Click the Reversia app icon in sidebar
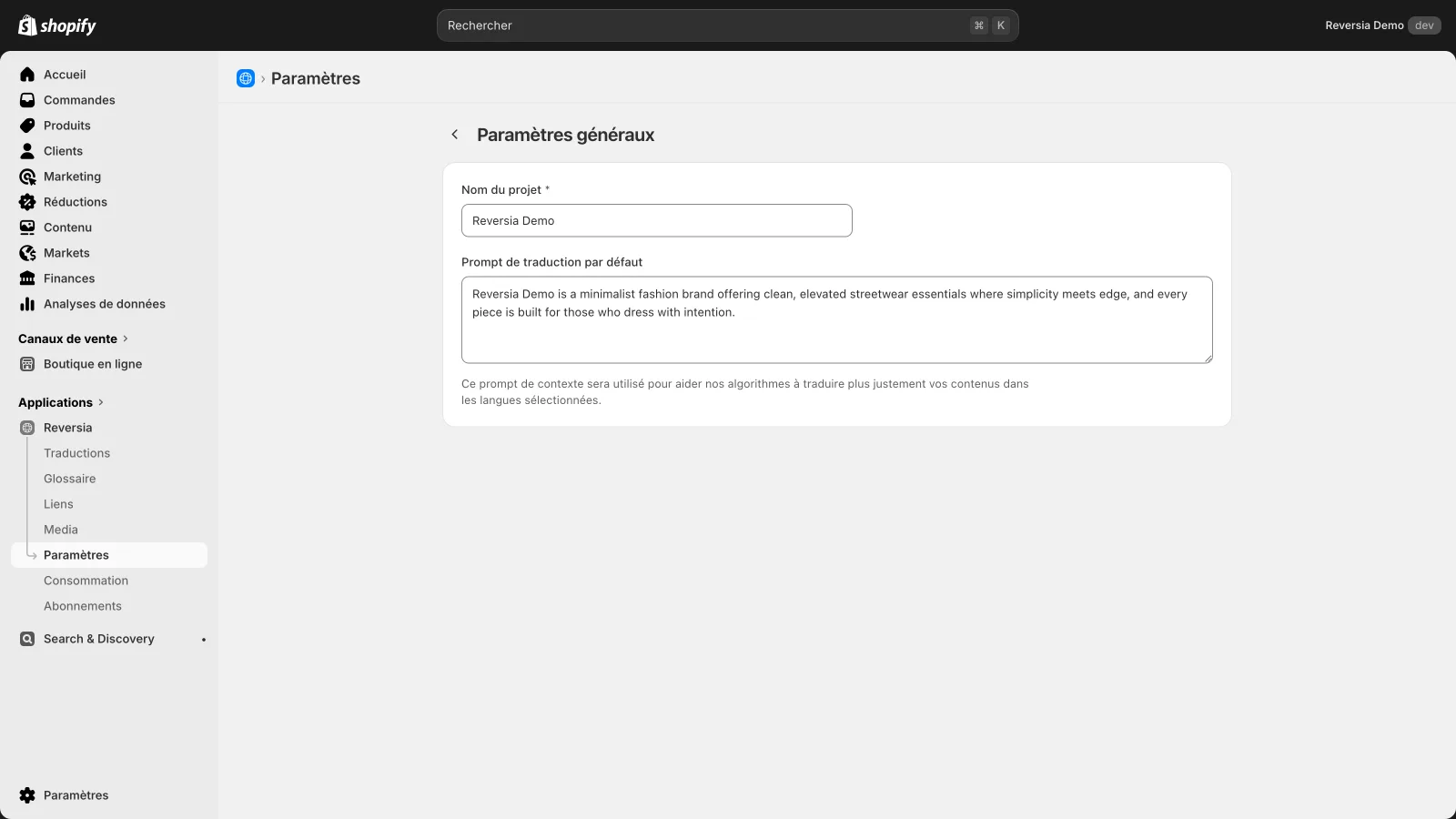Viewport: 1456px width, 819px height. point(27,428)
